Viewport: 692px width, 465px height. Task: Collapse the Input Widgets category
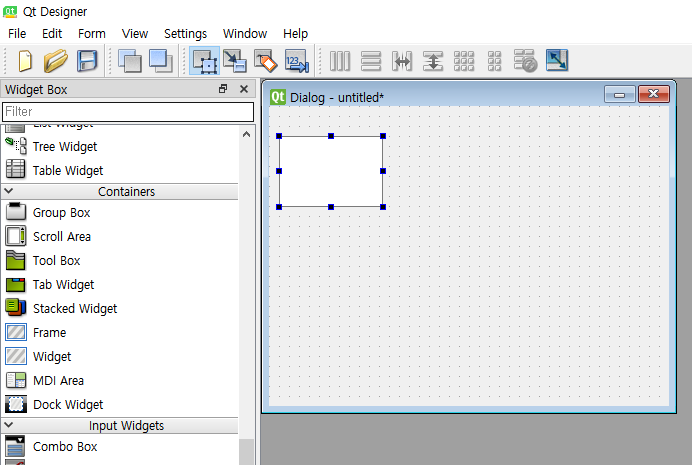tap(119, 425)
